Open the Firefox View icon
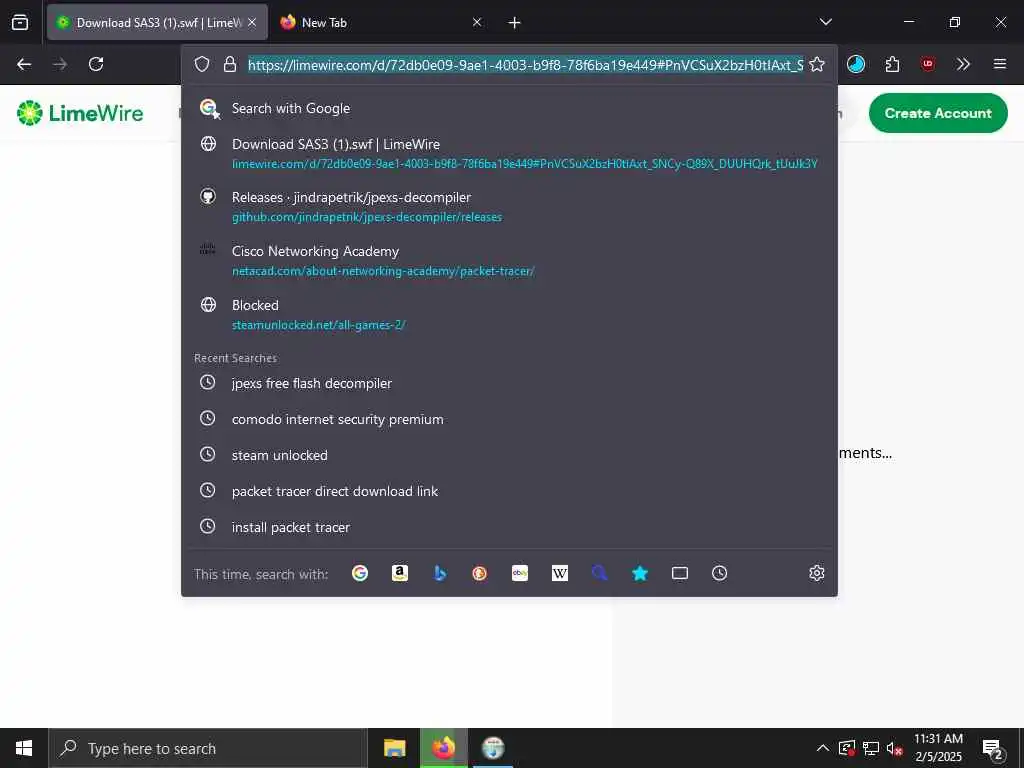Viewport: 1024px width, 768px height. pos(20,23)
